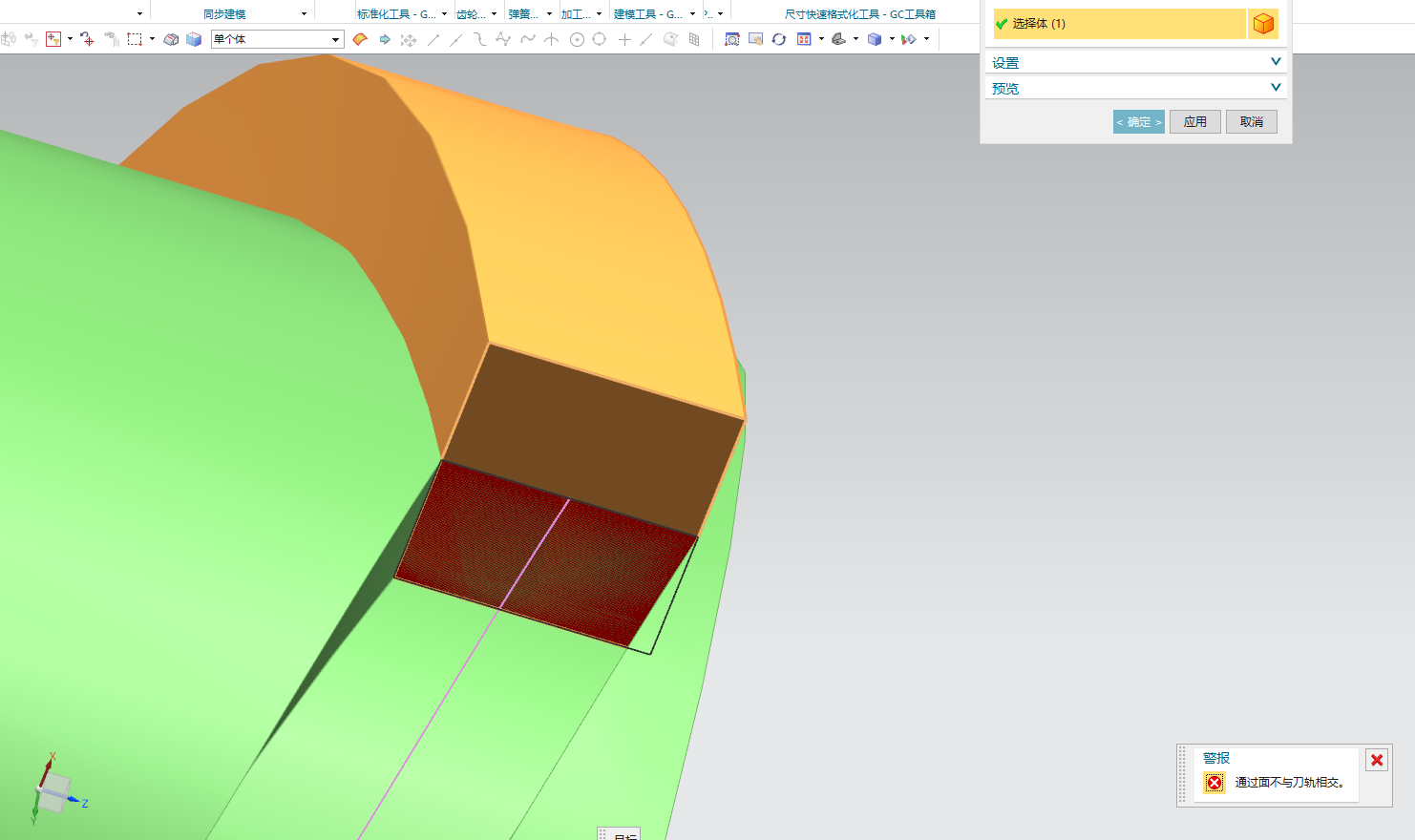Open dropdown beside shaded cube icon
The height and width of the screenshot is (840, 1415).
(892, 39)
